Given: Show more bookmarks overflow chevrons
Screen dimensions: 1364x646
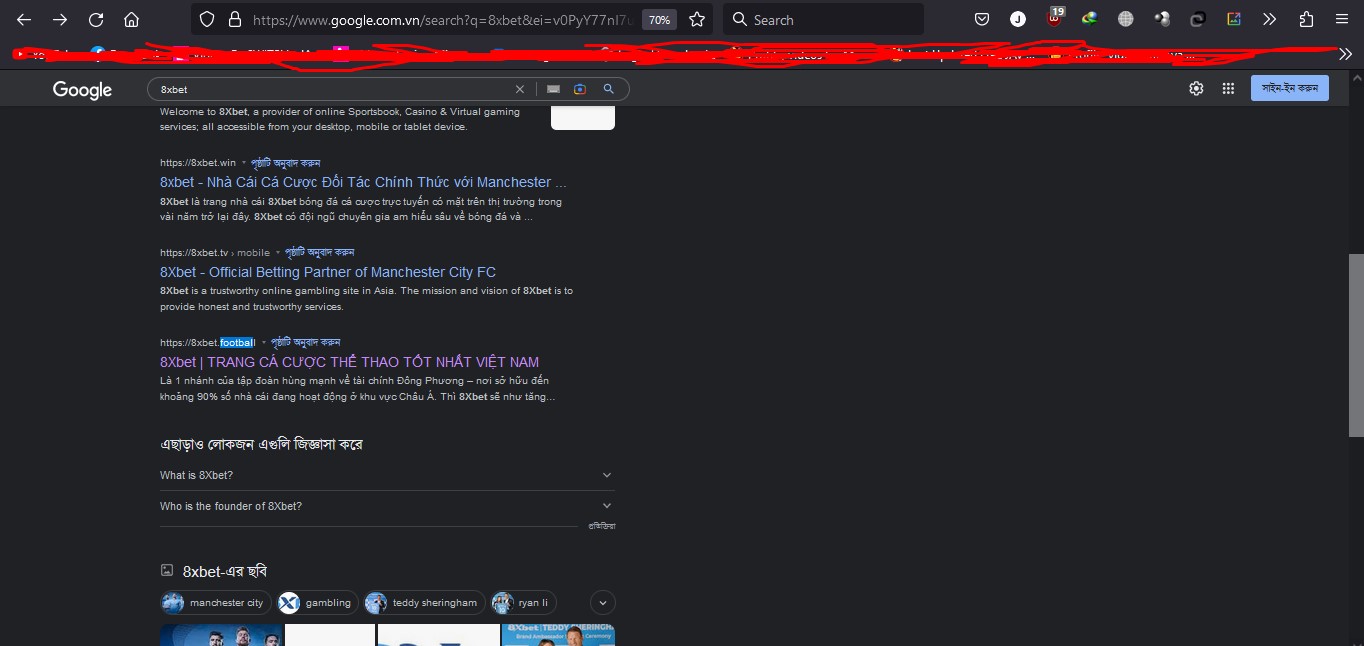Looking at the screenshot, I should pos(1345,54).
